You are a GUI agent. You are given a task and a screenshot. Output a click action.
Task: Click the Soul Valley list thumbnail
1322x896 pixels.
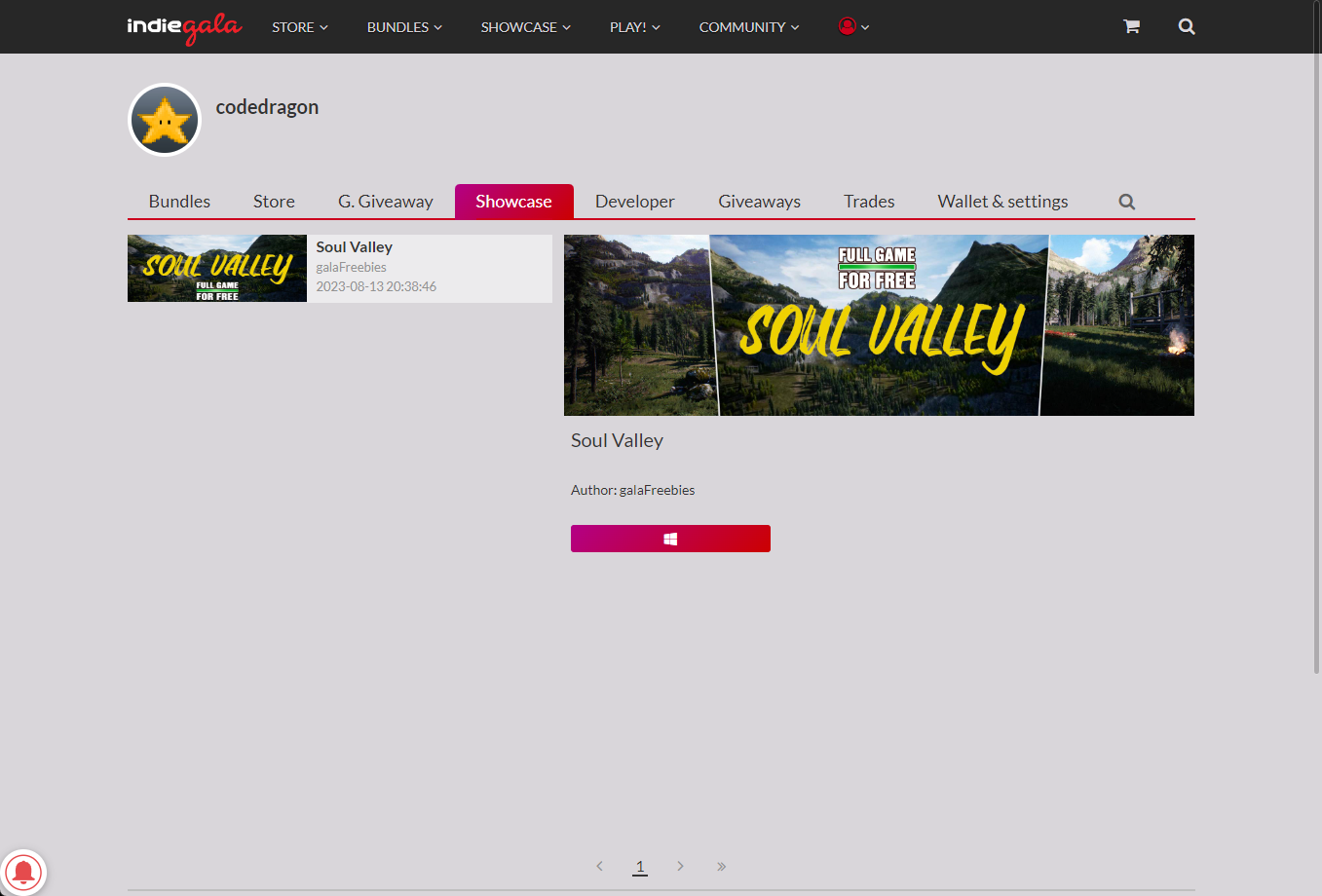click(x=217, y=268)
